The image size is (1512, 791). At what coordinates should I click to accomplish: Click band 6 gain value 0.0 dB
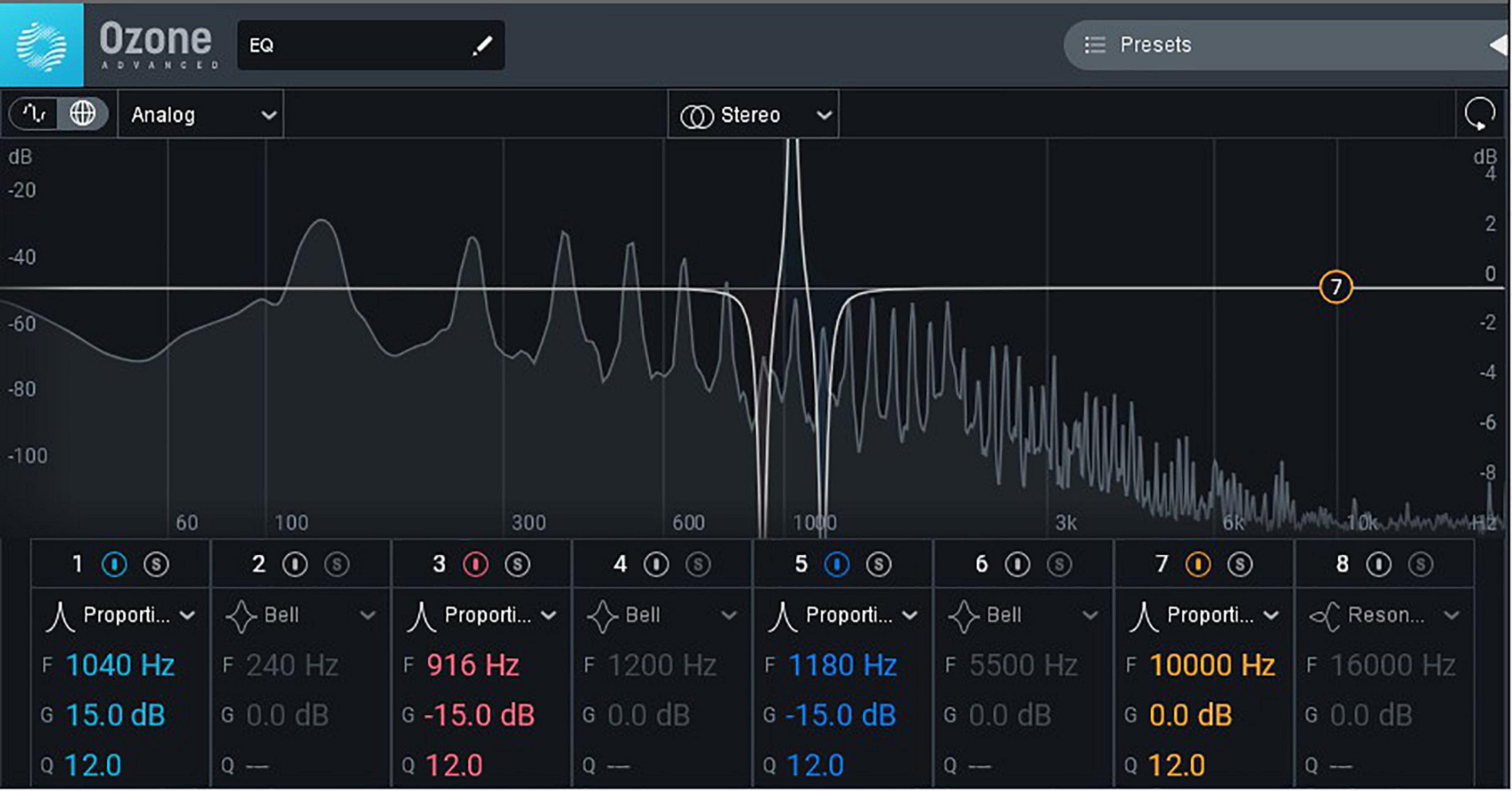(x=1009, y=715)
